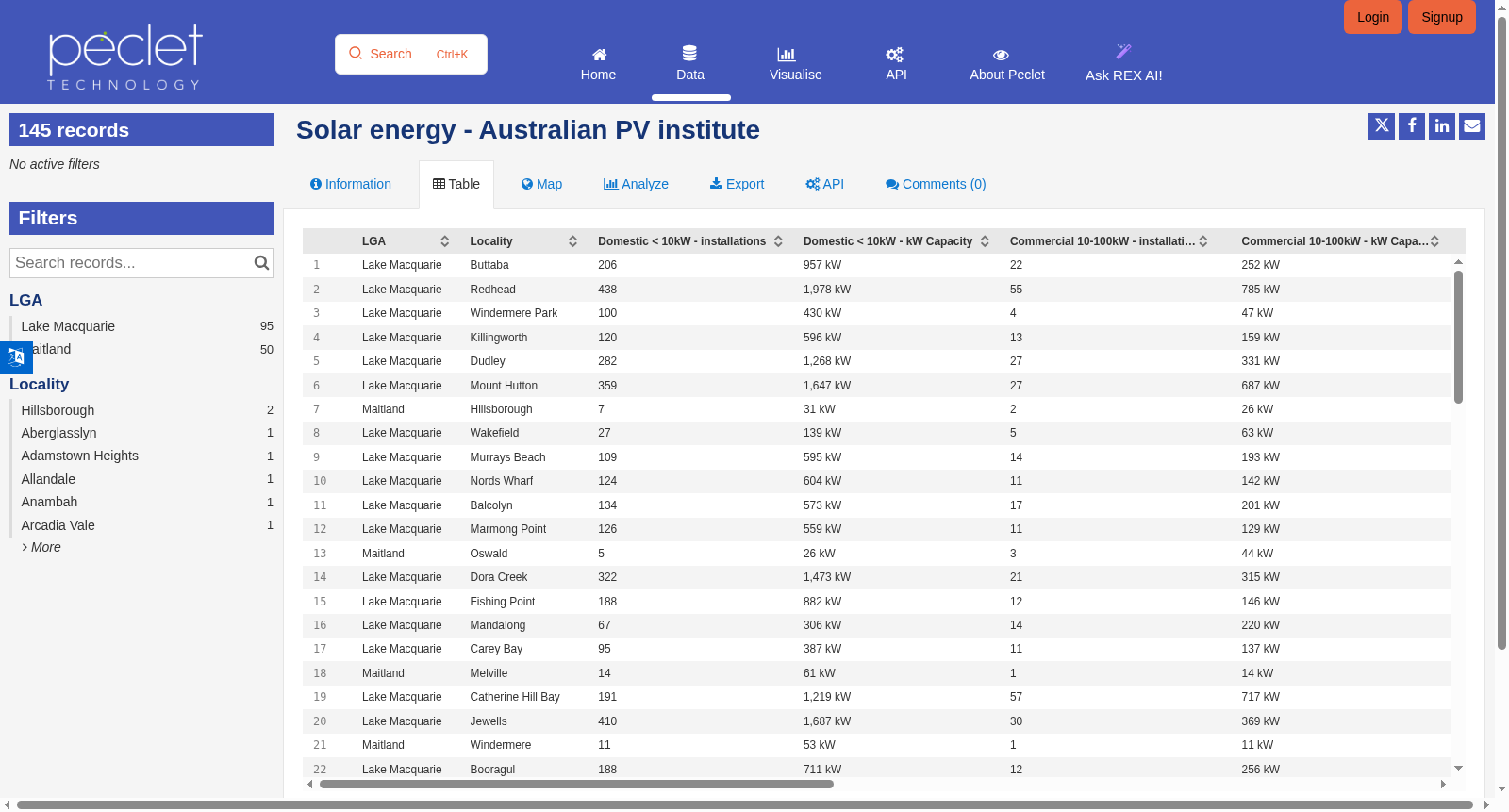Open the Peclet Technology logo homepage
Image resolution: width=1509 pixels, height=812 pixels.
(x=125, y=57)
